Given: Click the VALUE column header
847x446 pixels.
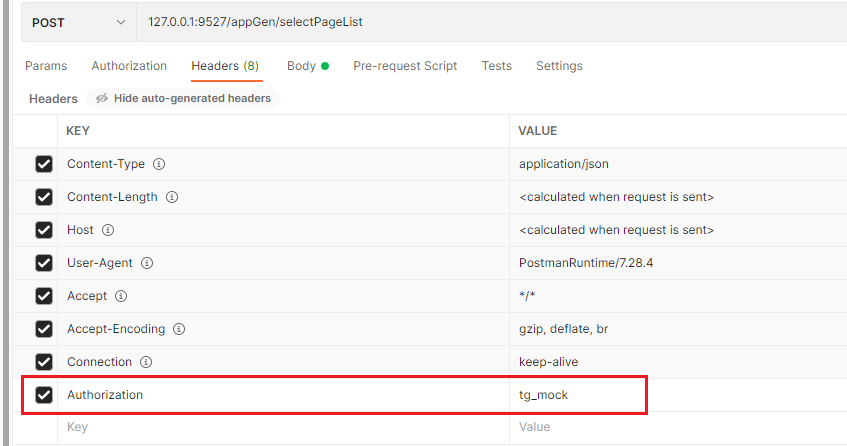Looking at the screenshot, I should [x=537, y=131].
